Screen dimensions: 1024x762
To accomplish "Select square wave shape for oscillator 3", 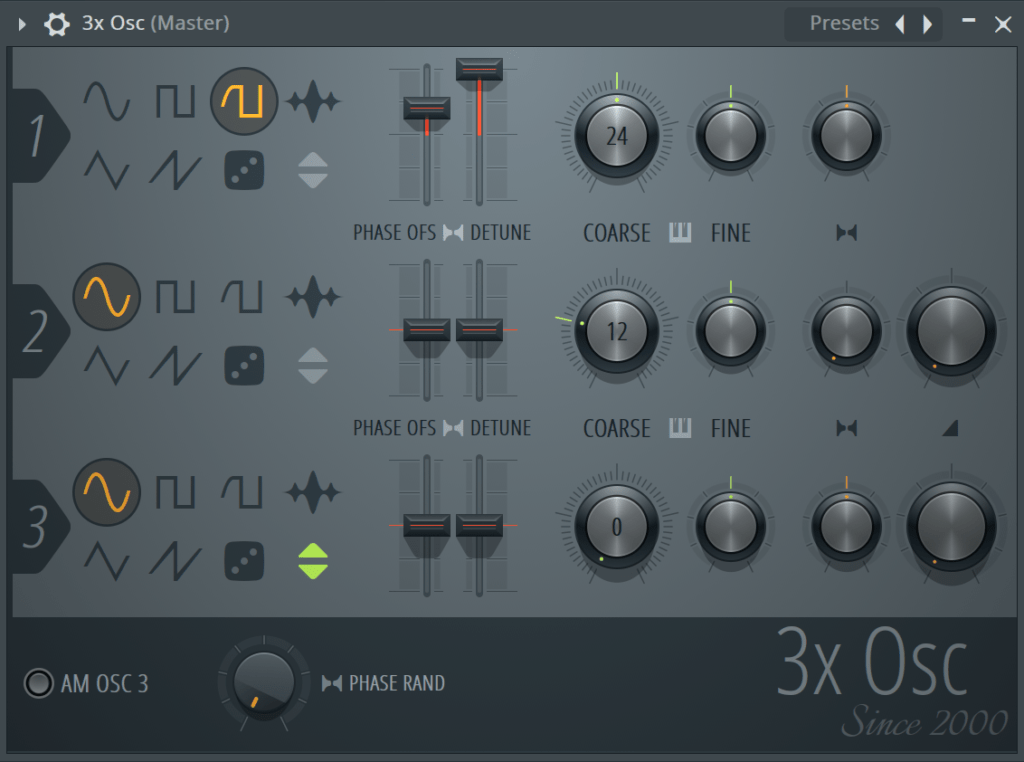I will pyautogui.click(x=175, y=492).
